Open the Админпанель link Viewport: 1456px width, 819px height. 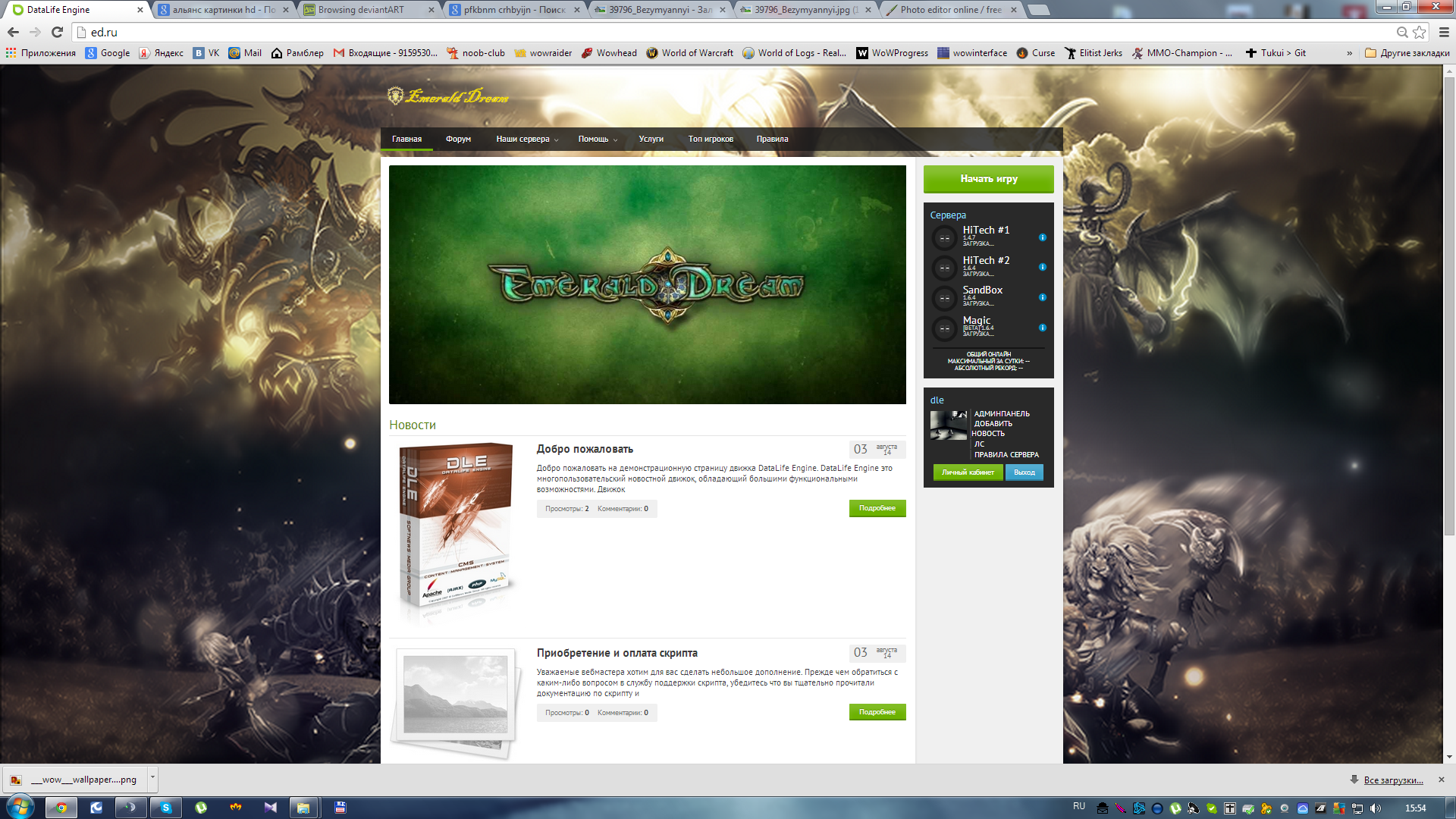click(x=1002, y=414)
